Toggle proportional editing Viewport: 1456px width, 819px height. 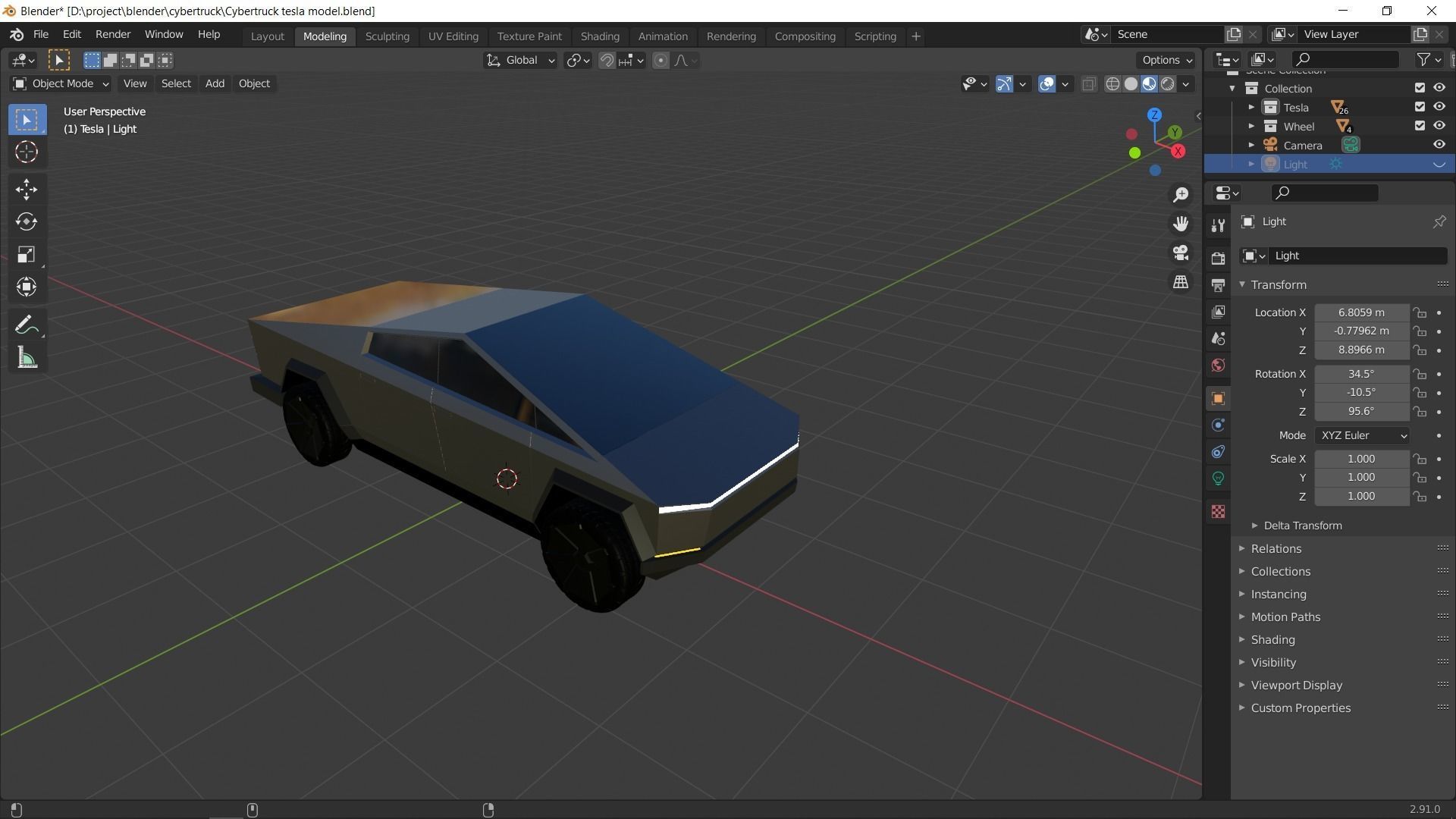pos(661,61)
